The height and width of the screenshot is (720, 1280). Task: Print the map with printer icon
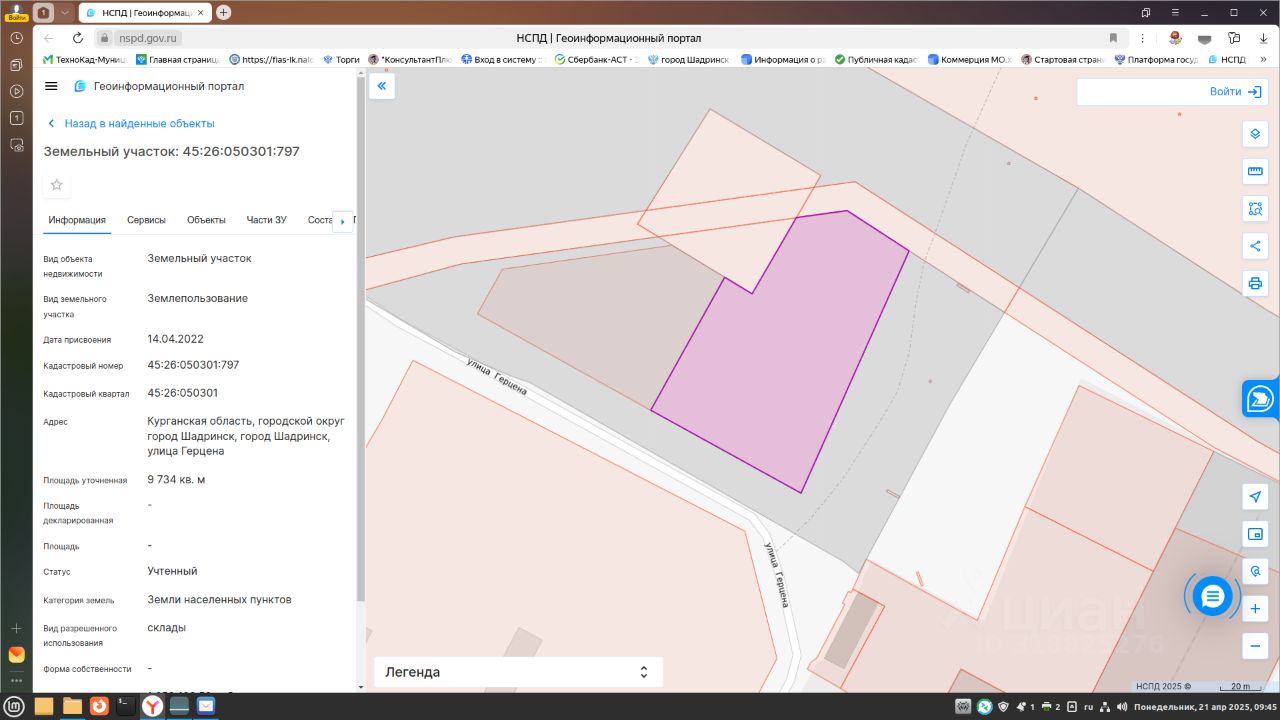tap(1255, 283)
